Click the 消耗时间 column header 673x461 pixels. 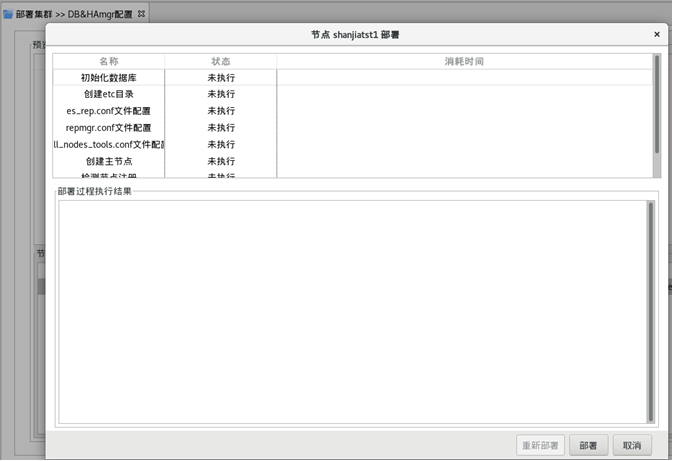pyautogui.click(x=464, y=61)
